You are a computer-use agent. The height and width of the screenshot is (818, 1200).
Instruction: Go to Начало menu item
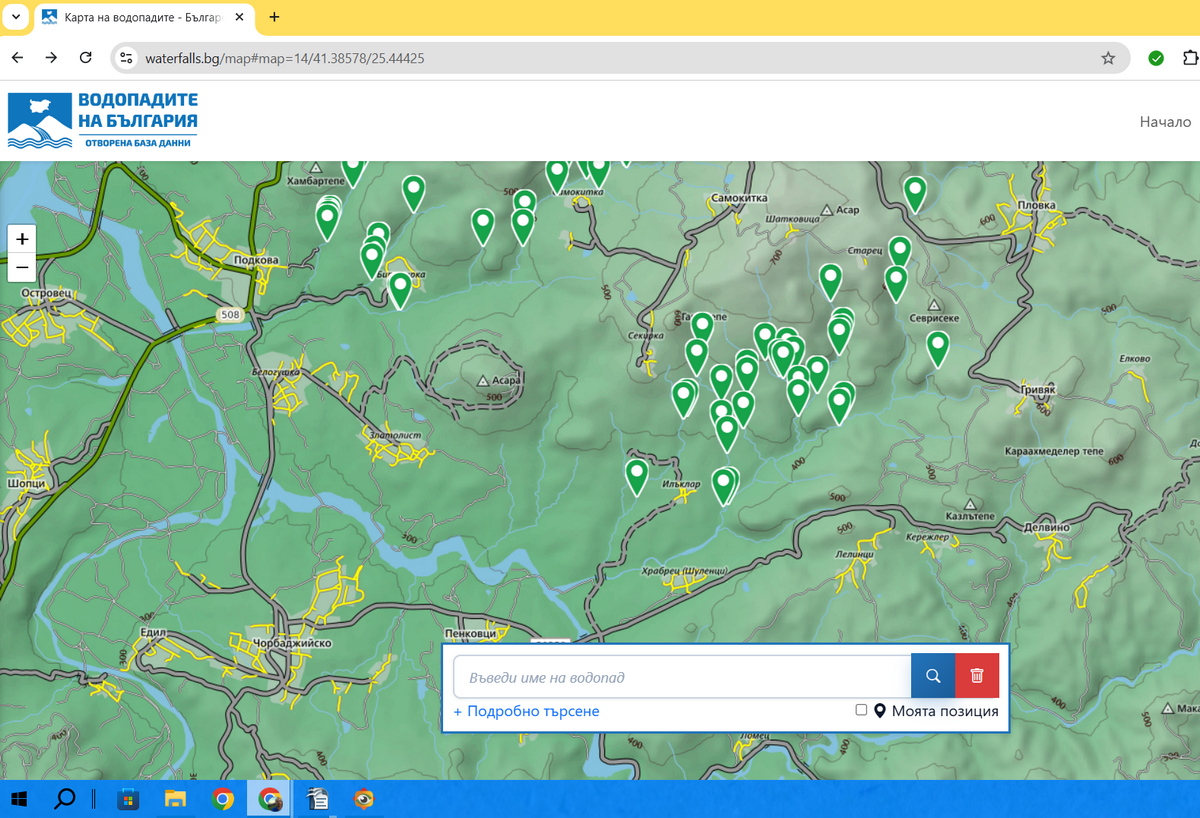(1165, 122)
